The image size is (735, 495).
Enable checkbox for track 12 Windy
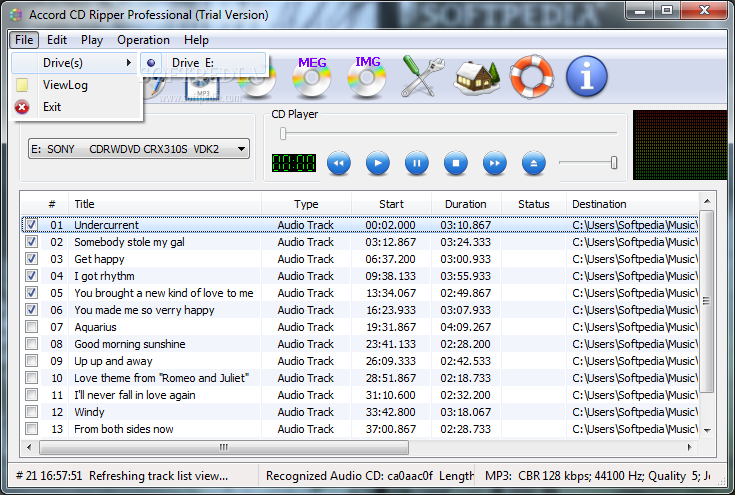(31, 412)
